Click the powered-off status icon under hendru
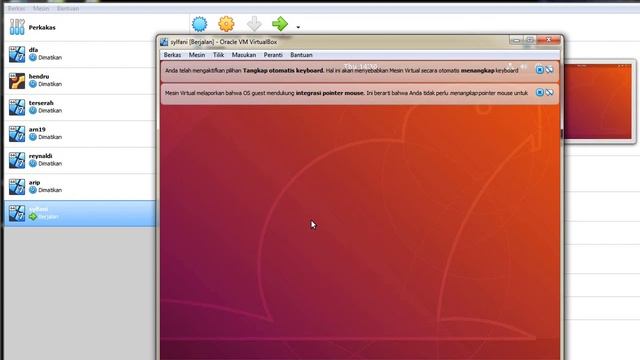The height and width of the screenshot is (360, 640). tap(33, 84)
